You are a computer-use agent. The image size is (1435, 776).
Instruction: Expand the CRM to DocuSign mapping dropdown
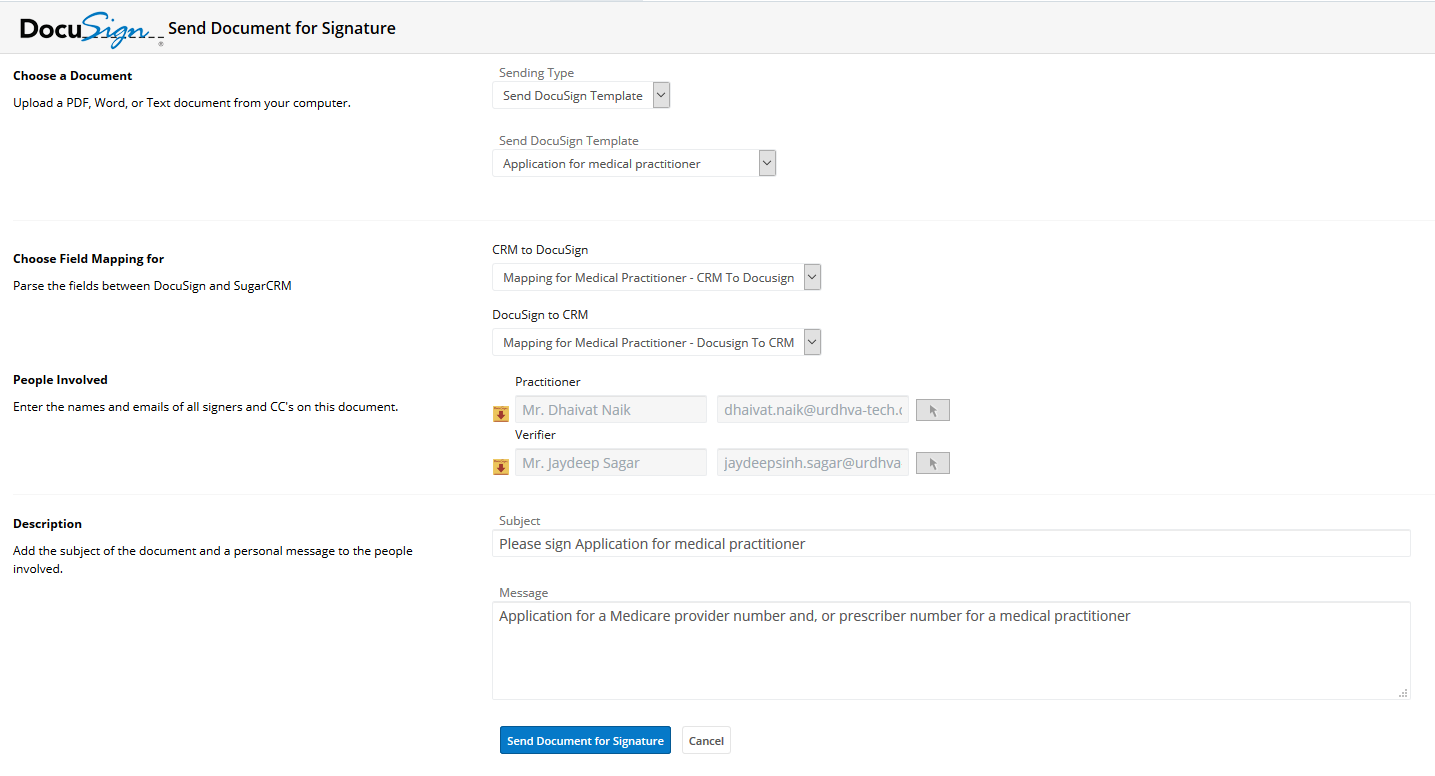[656, 277]
